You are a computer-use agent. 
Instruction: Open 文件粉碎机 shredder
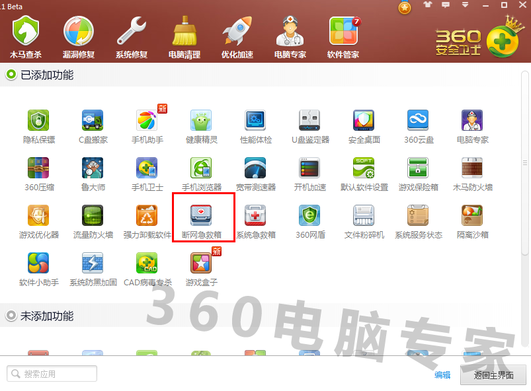[364, 221]
